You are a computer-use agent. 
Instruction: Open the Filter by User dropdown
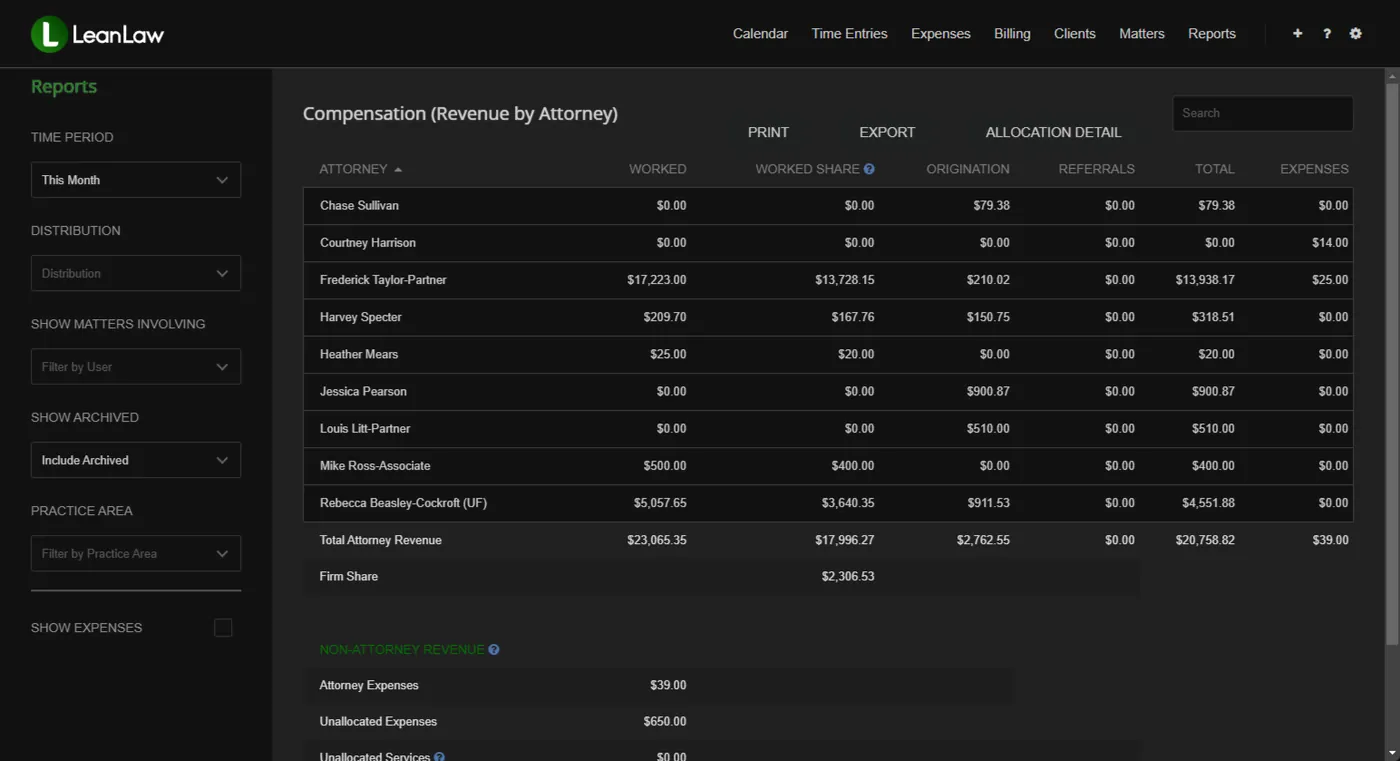pyautogui.click(x=136, y=367)
